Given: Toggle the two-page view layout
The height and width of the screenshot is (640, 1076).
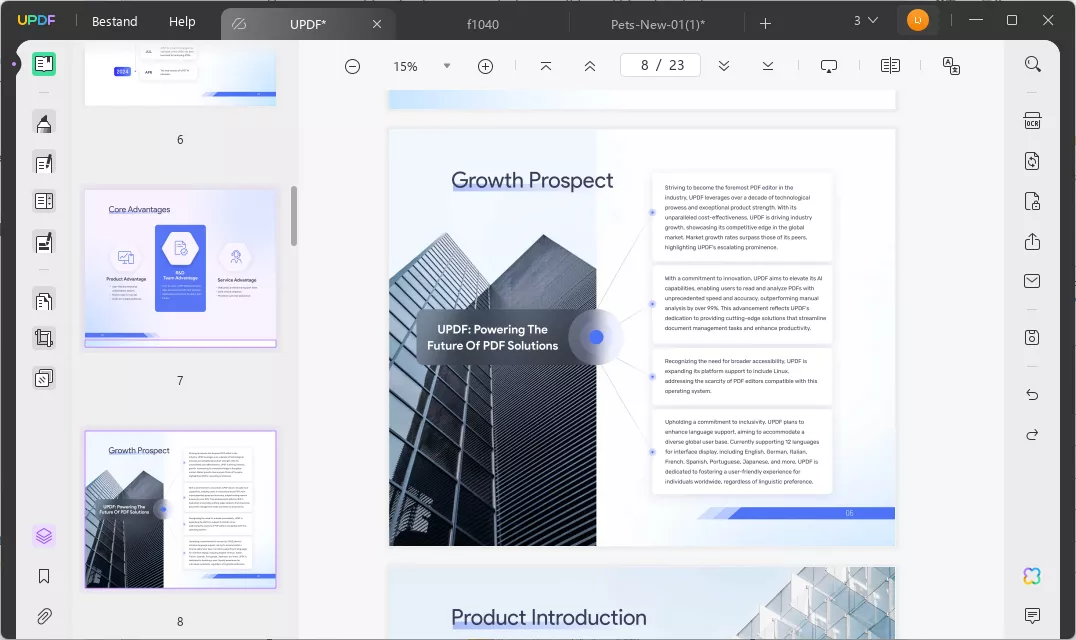Looking at the screenshot, I should (890, 66).
